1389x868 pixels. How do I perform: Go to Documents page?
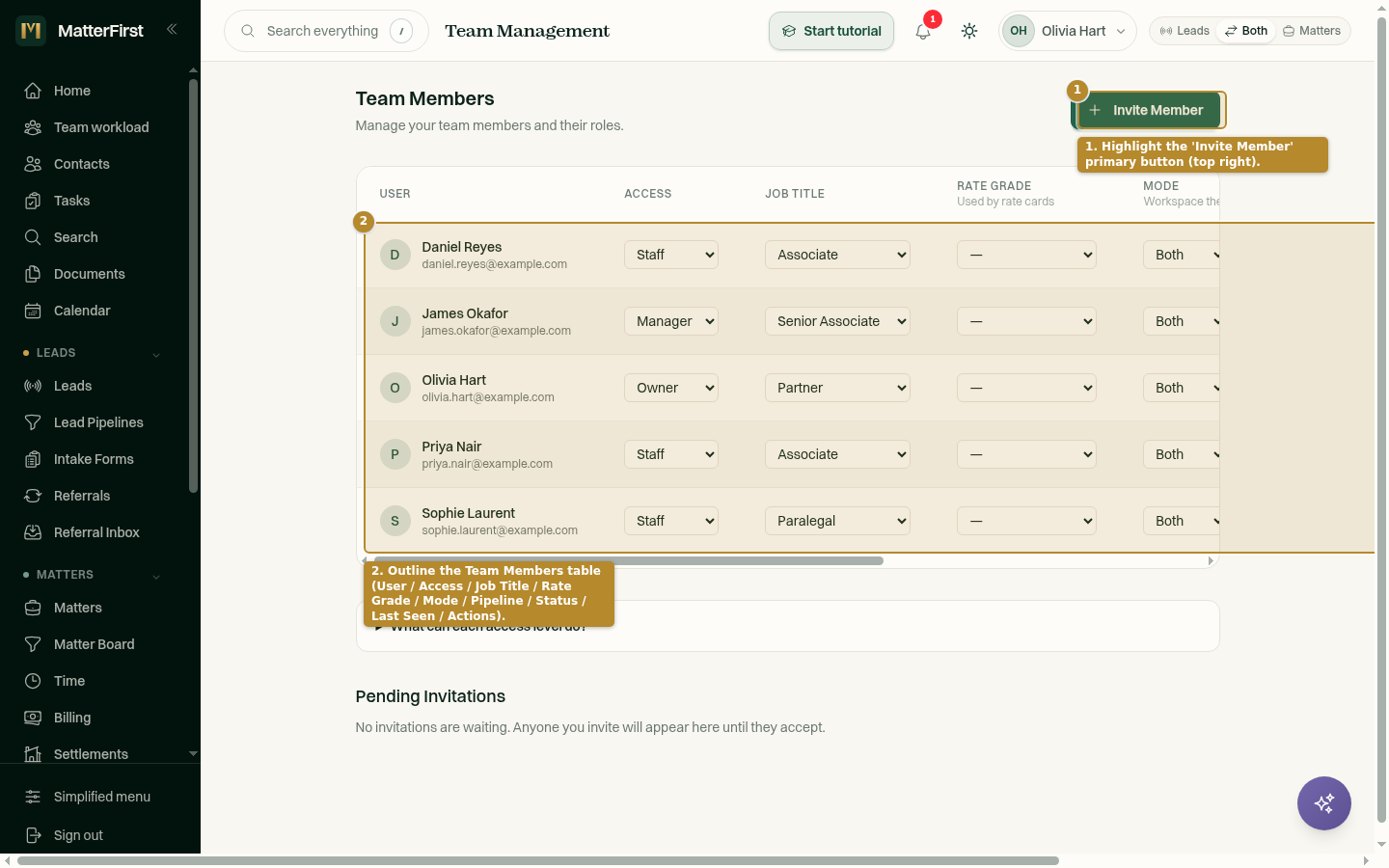pos(90,274)
